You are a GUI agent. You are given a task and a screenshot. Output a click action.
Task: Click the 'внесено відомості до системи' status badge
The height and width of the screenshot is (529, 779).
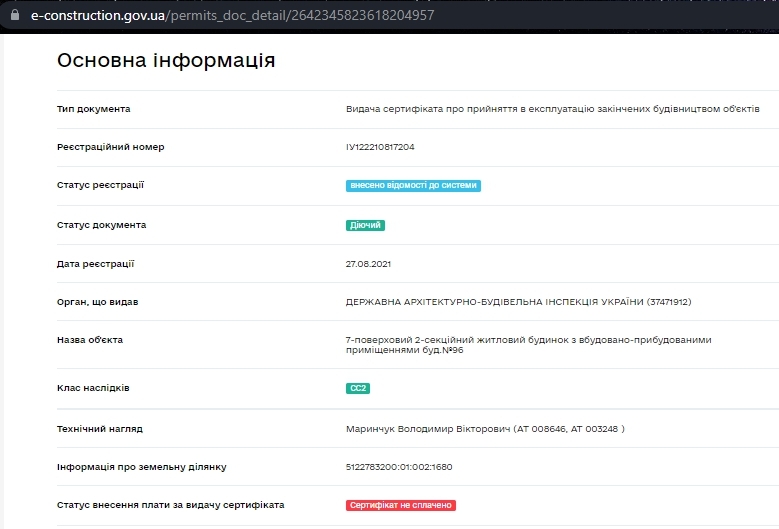(413, 185)
